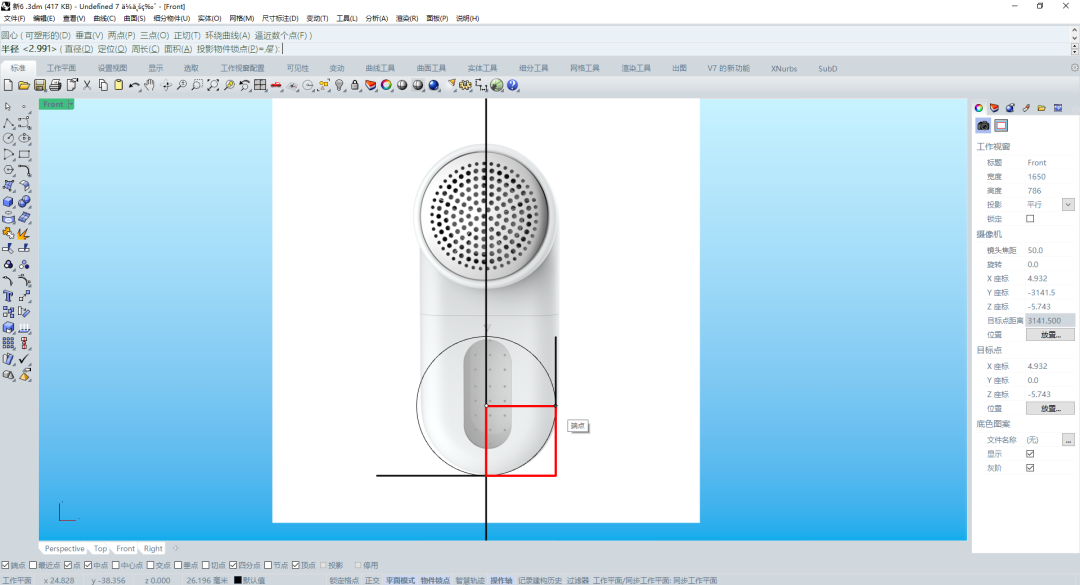
Task: Click the Open folder icon
Action: point(24,86)
